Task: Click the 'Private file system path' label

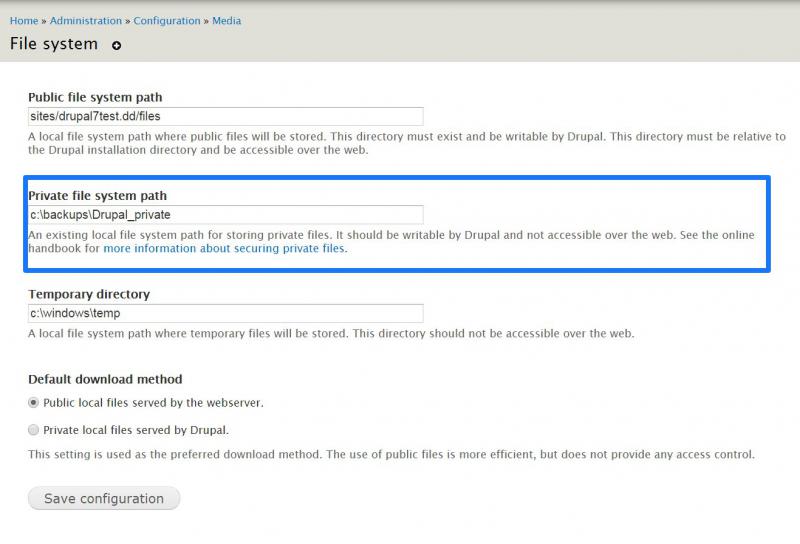Action: [x=97, y=195]
